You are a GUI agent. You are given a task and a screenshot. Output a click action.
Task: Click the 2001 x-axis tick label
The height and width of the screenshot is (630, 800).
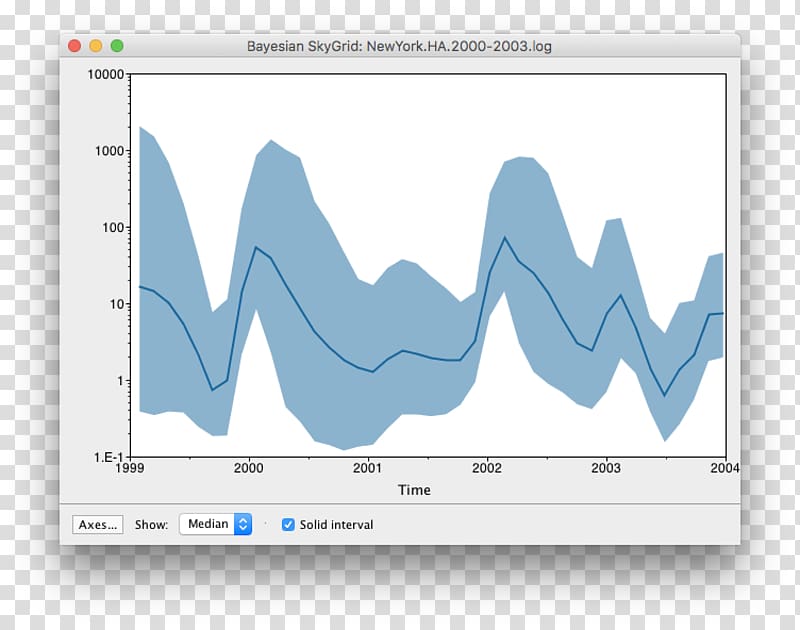click(x=368, y=468)
